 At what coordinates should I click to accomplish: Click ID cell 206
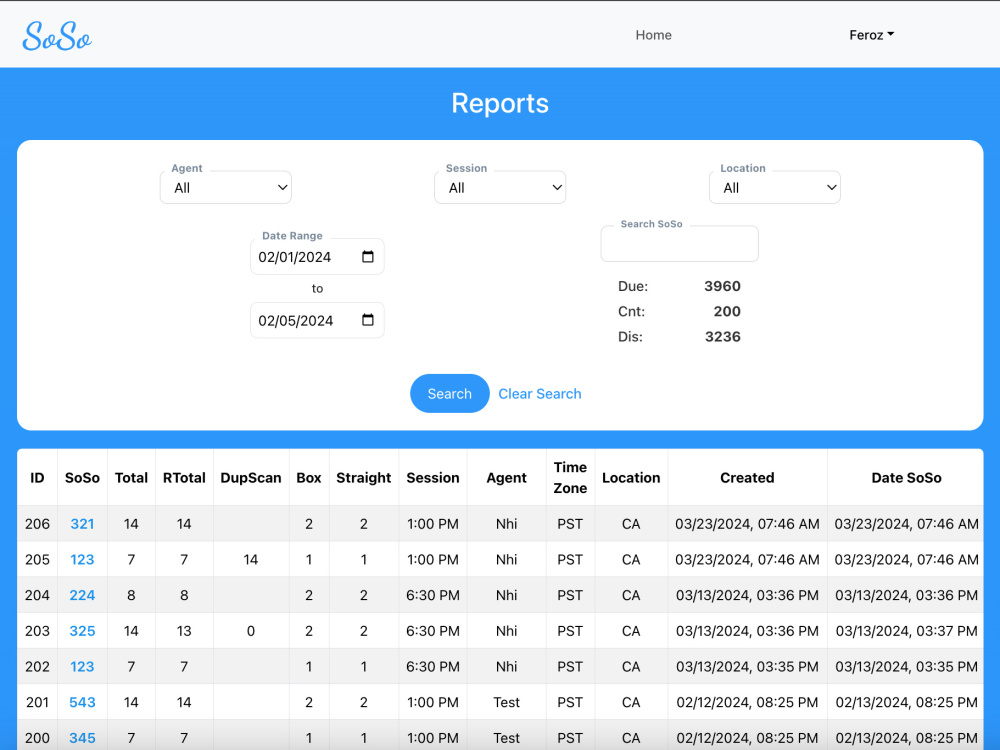click(x=37, y=524)
